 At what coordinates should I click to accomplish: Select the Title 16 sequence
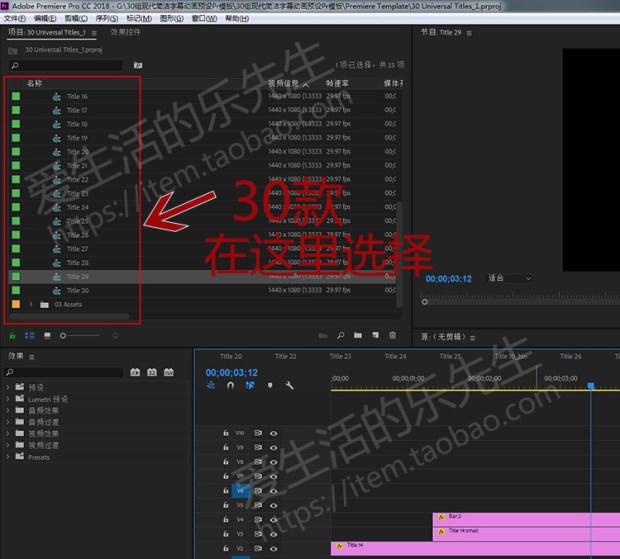[x=77, y=96]
